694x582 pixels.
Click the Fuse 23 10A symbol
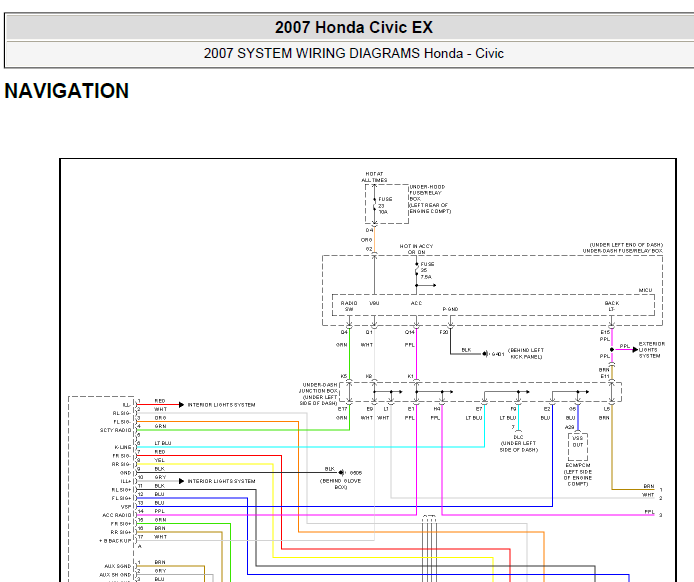click(375, 204)
